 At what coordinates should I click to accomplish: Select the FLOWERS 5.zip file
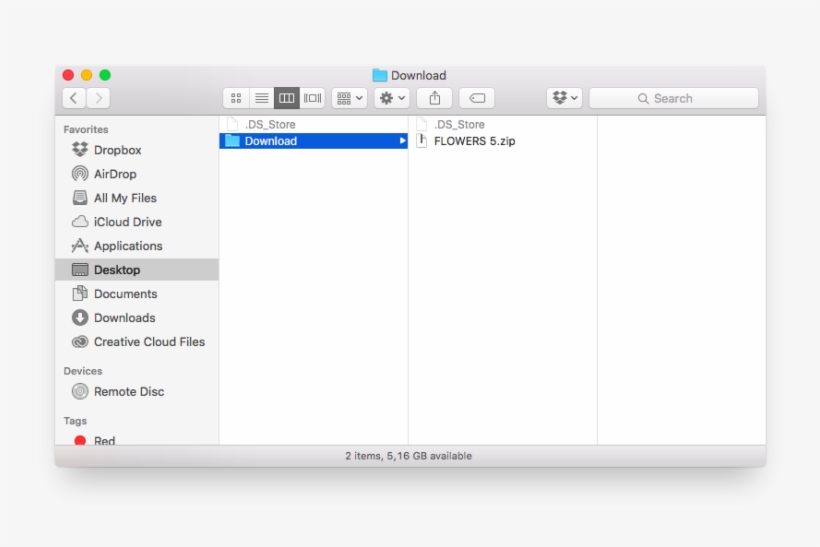pyautogui.click(x=474, y=141)
